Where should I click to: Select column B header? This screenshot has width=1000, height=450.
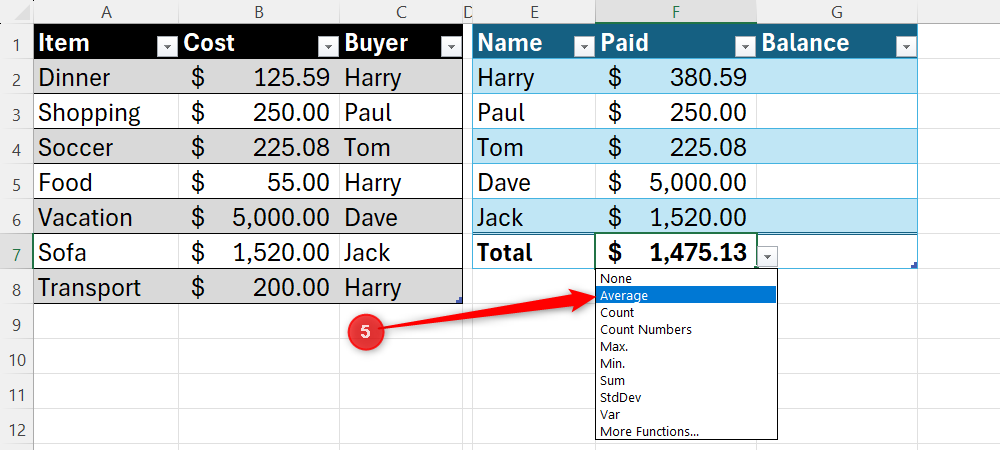pyautogui.click(x=259, y=11)
